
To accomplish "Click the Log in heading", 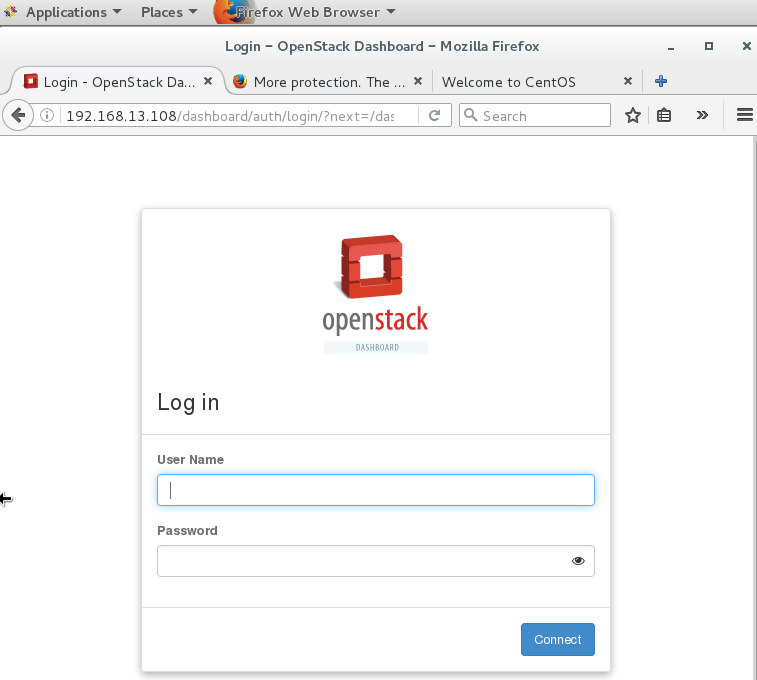I will coord(188,402).
